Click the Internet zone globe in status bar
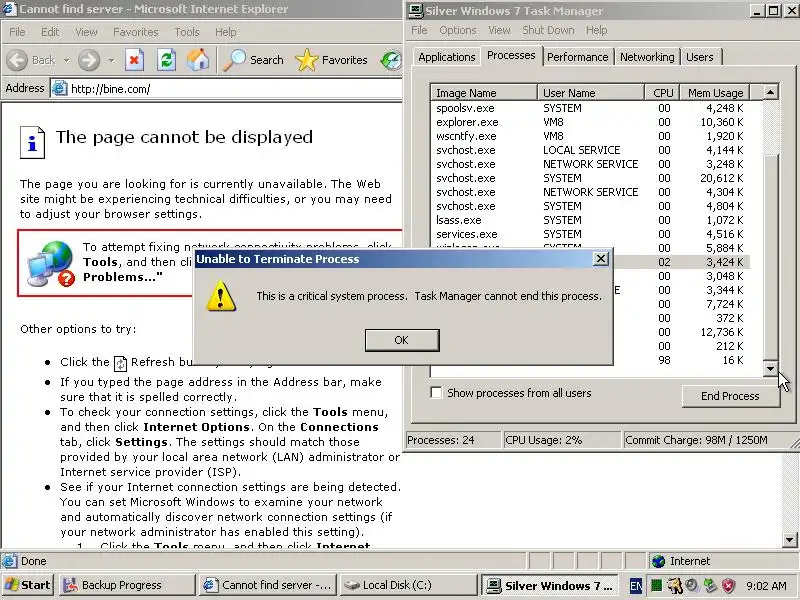 [x=659, y=561]
